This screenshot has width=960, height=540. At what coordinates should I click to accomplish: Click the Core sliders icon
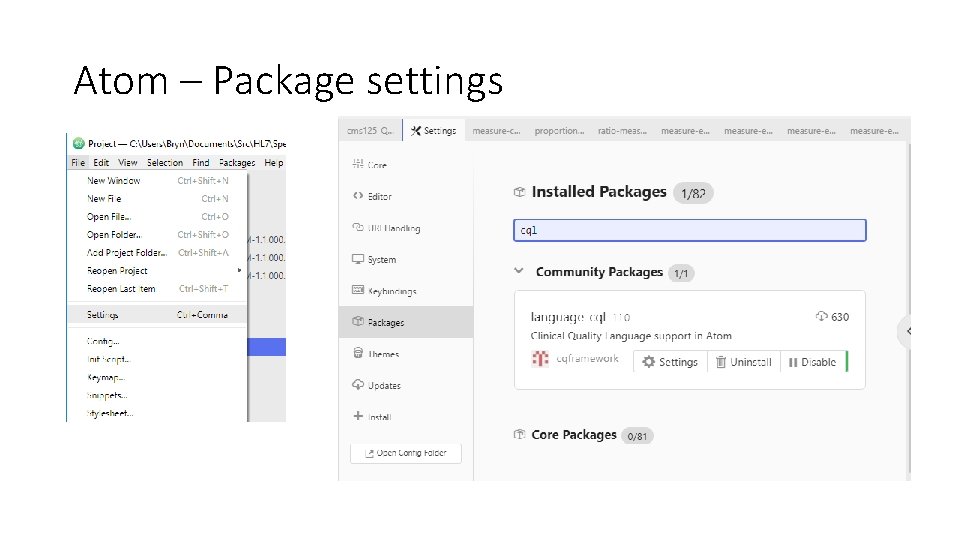click(358, 163)
